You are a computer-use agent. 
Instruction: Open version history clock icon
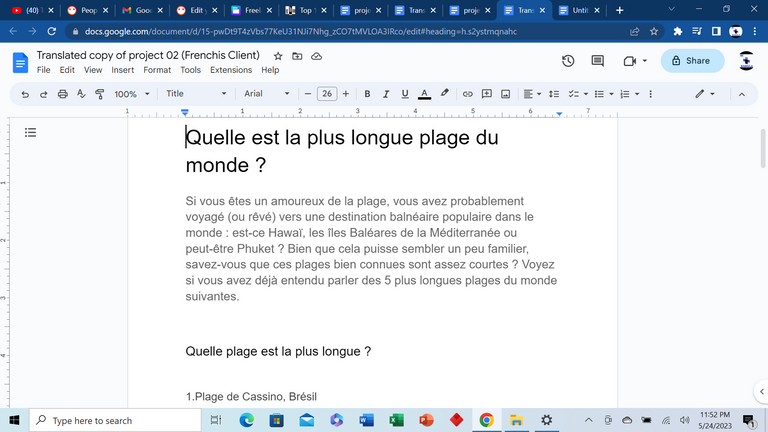(568, 61)
